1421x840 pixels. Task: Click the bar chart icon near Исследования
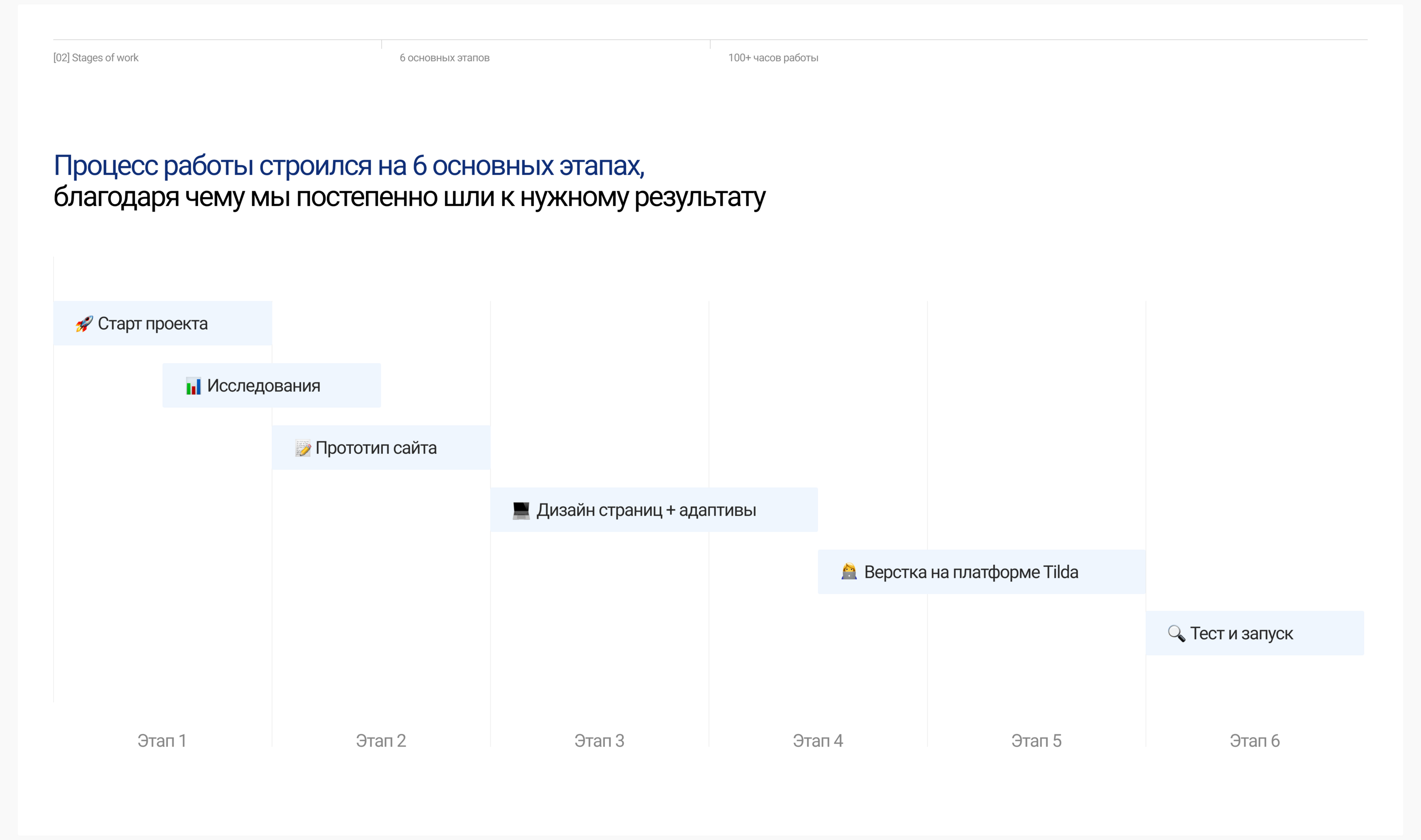pos(193,386)
